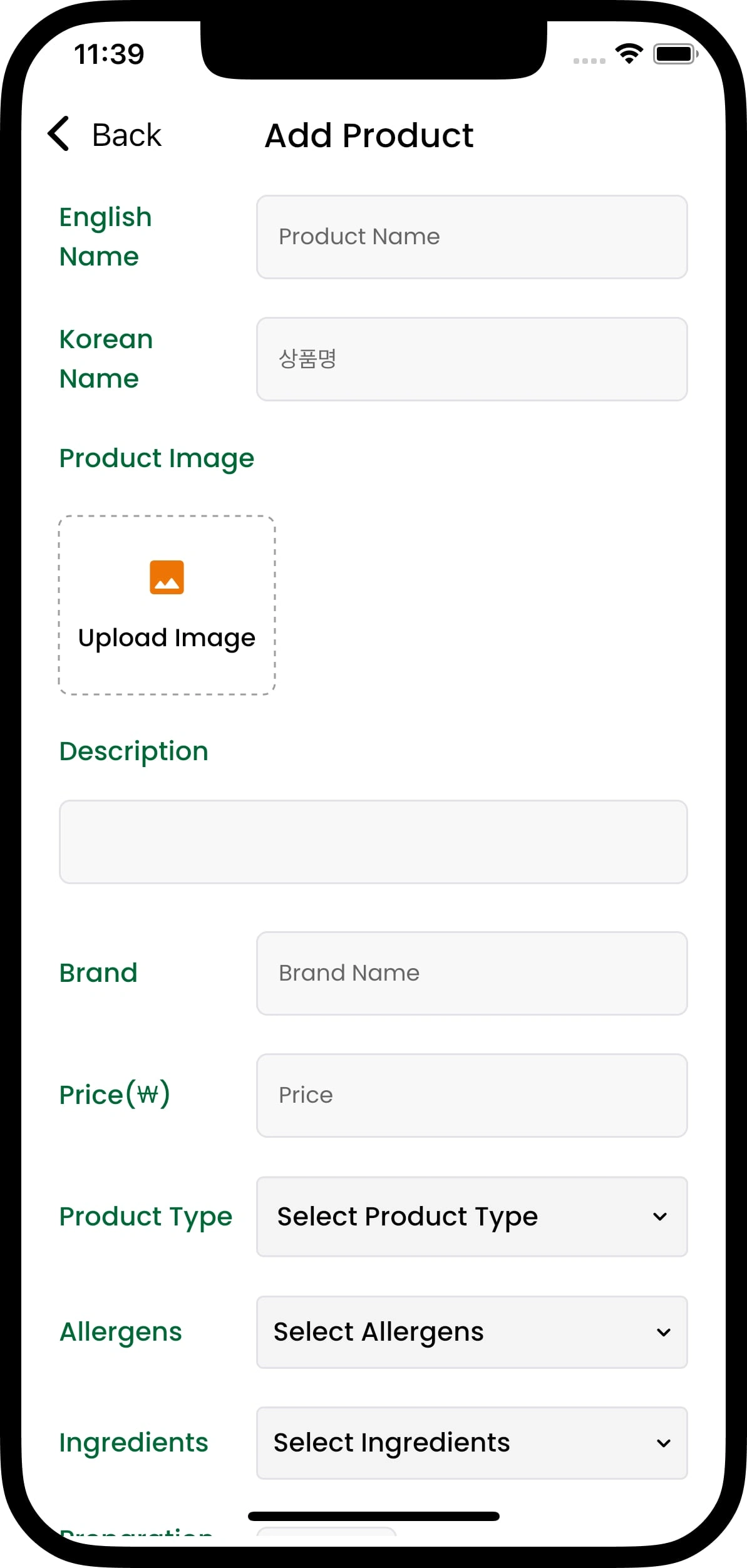Tap the Back text link
This screenshot has height=1568, width=747.
[x=126, y=135]
